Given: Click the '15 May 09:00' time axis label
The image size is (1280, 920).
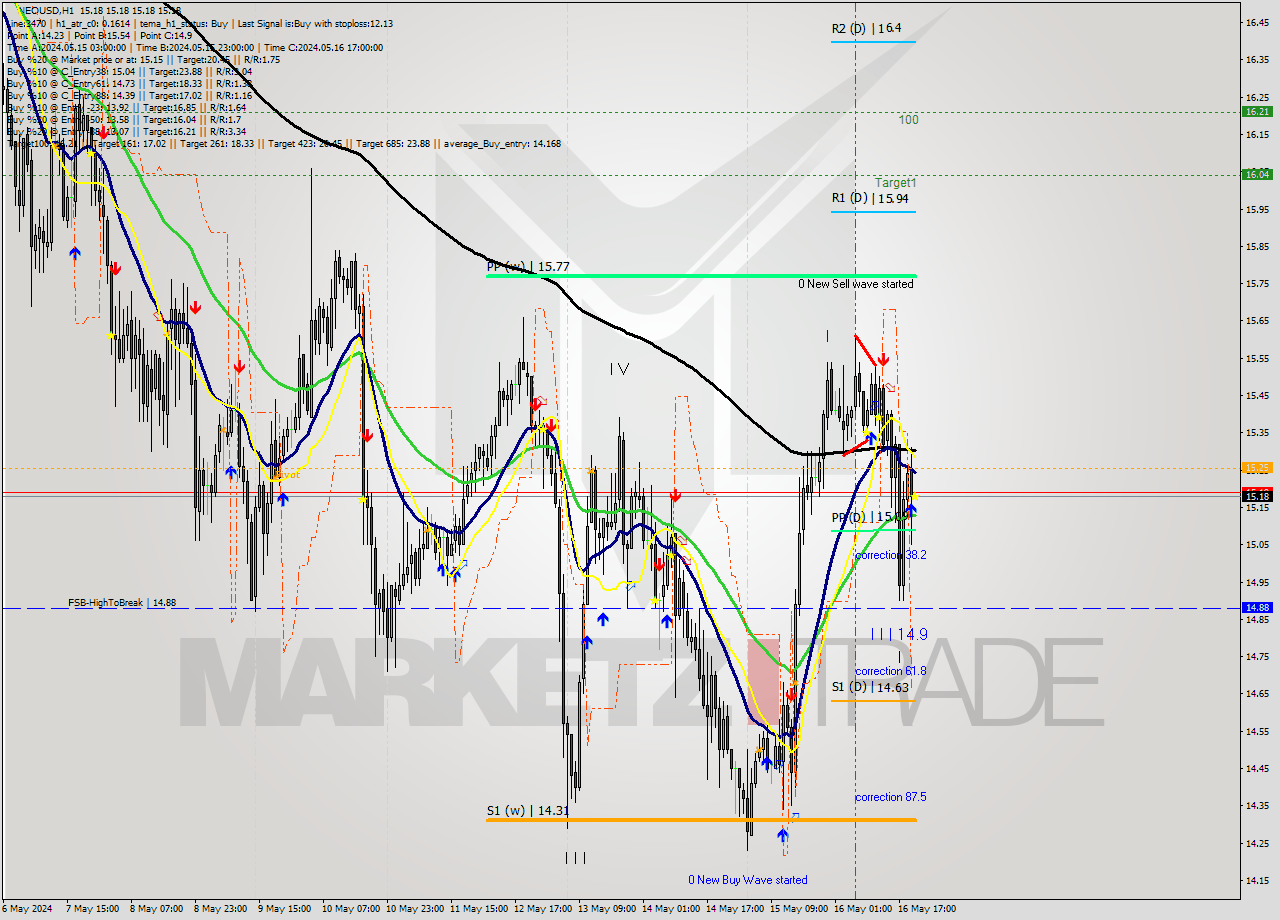Looking at the screenshot, I should [x=799, y=909].
